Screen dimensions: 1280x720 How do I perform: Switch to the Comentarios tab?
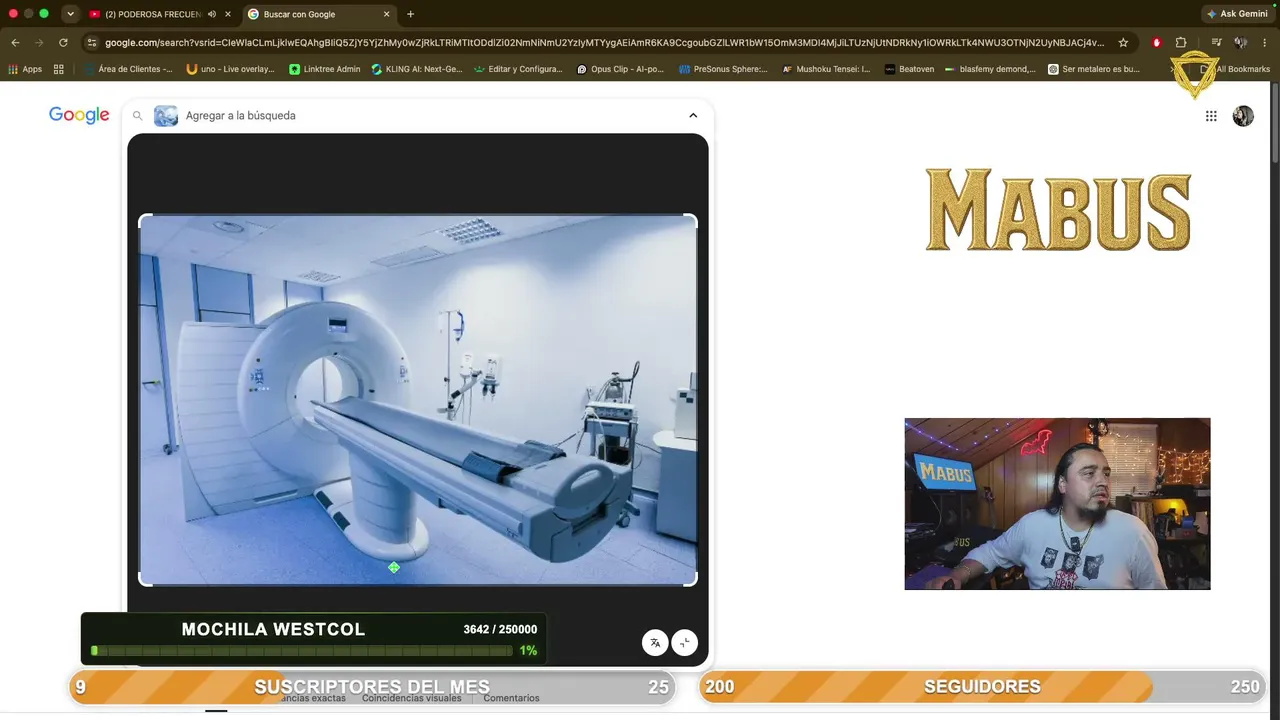tap(511, 698)
